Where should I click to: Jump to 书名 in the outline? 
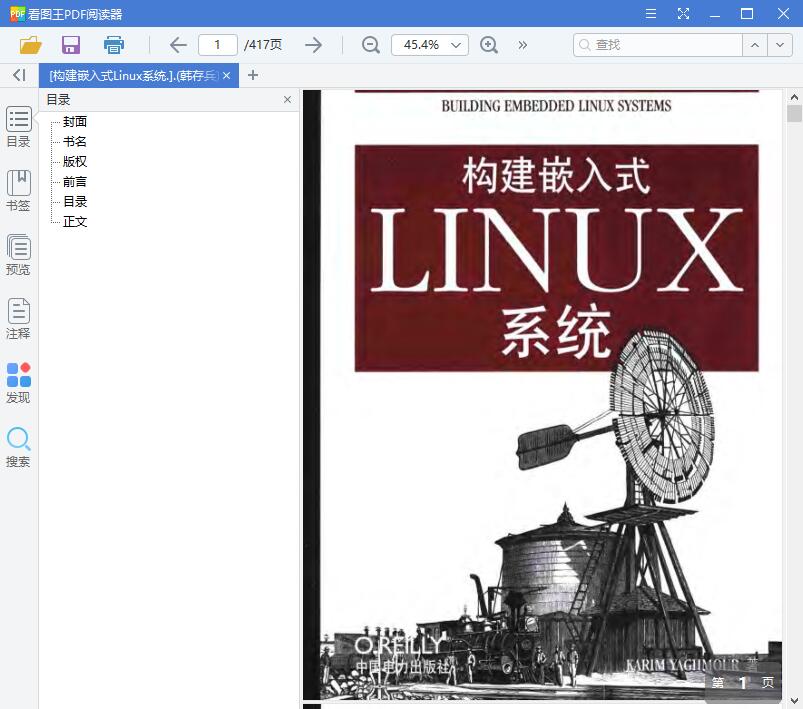click(x=75, y=141)
